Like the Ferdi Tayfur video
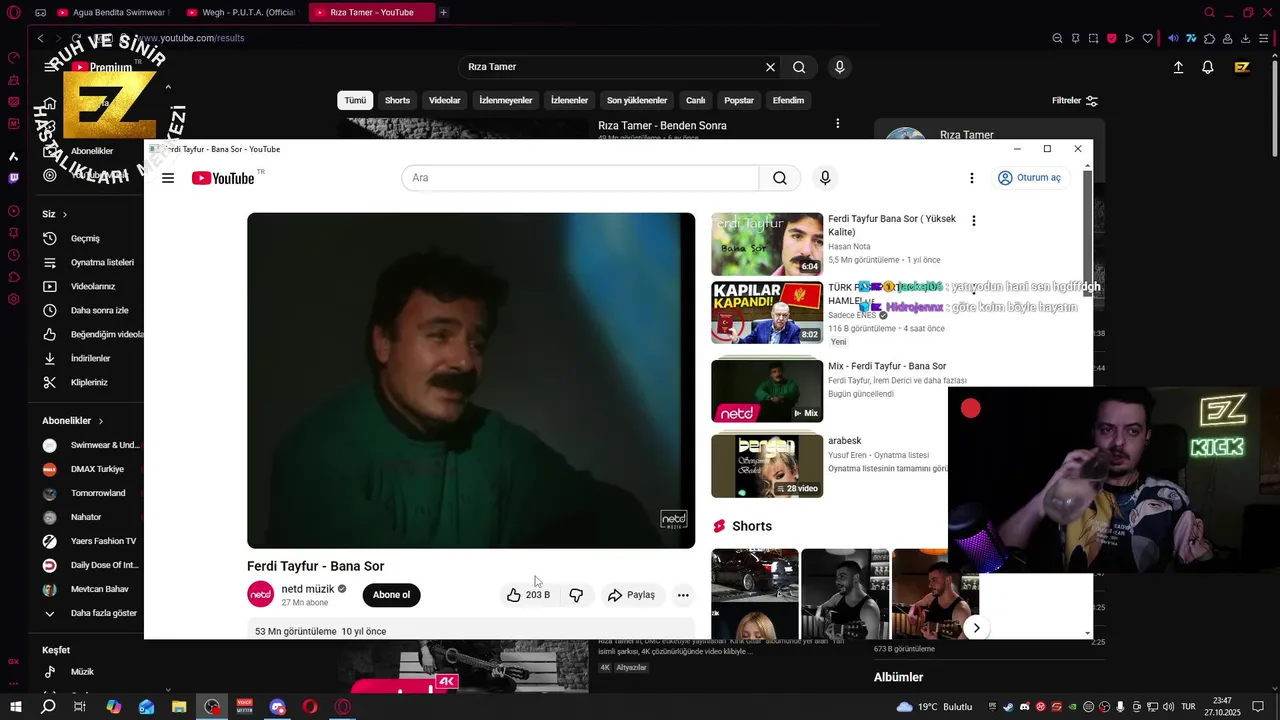The image size is (1280, 720). point(528,595)
